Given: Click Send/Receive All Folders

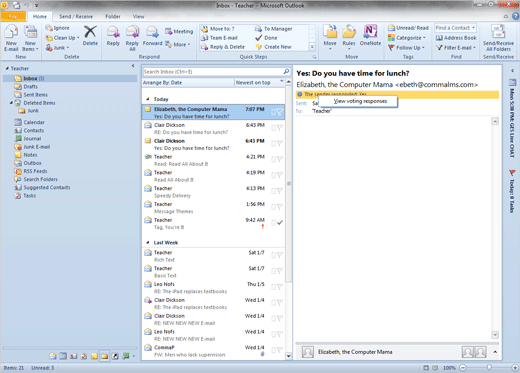Looking at the screenshot, I should tap(498, 38).
